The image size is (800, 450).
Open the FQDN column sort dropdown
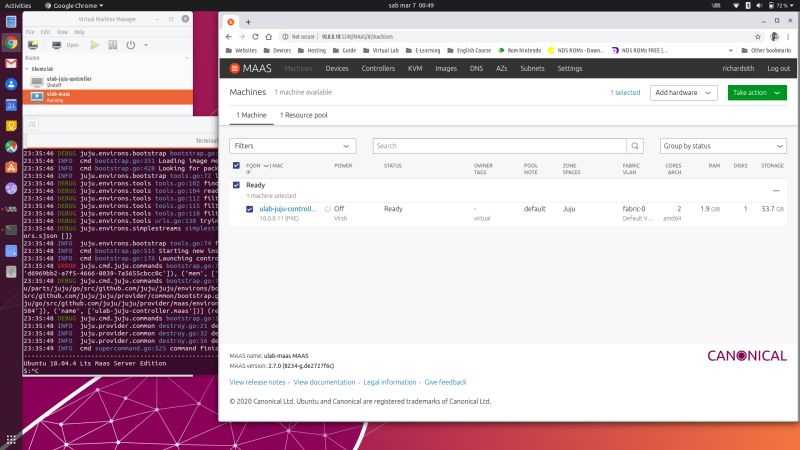266,166
